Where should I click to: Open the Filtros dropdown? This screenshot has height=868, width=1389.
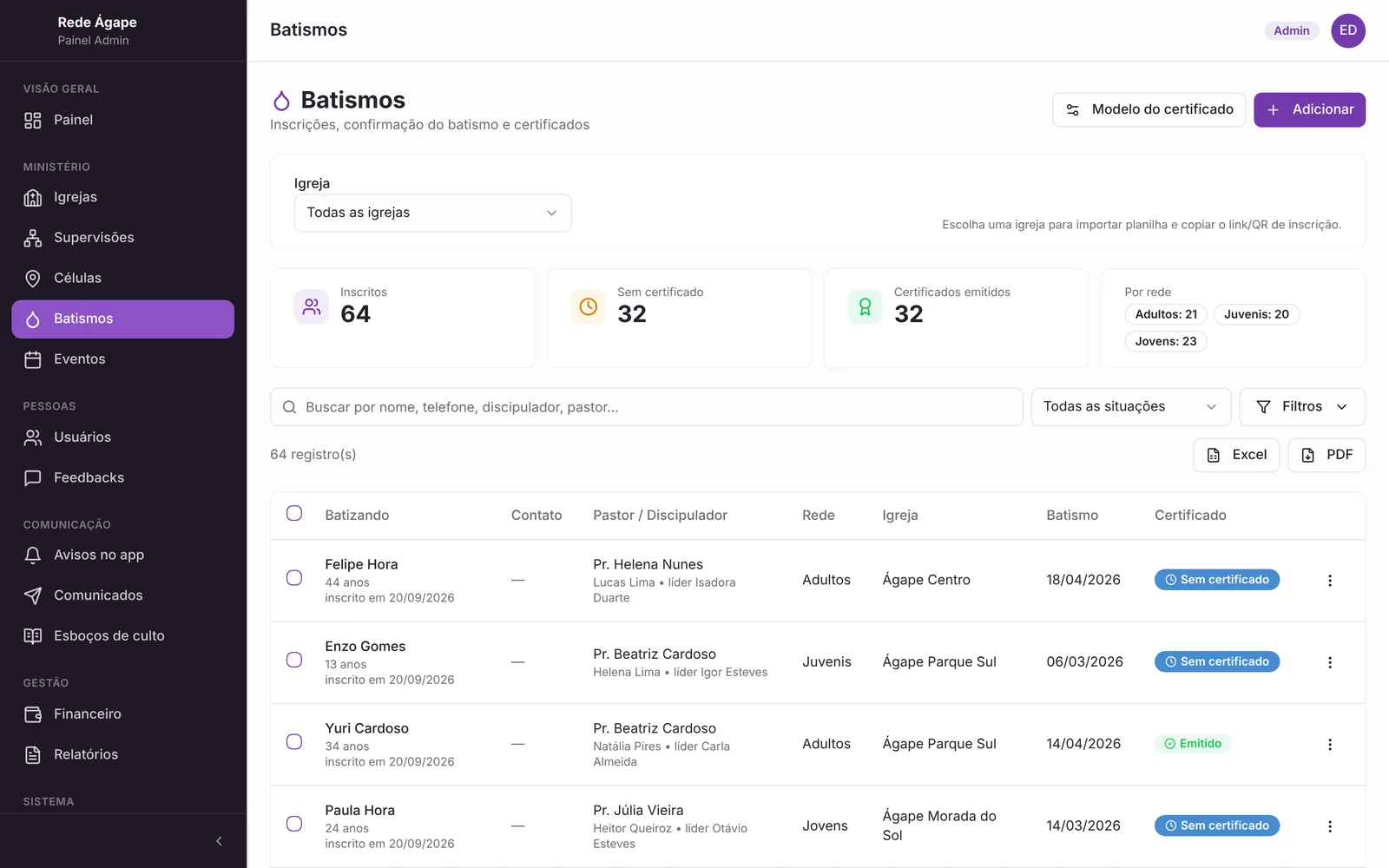click(x=1302, y=407)
